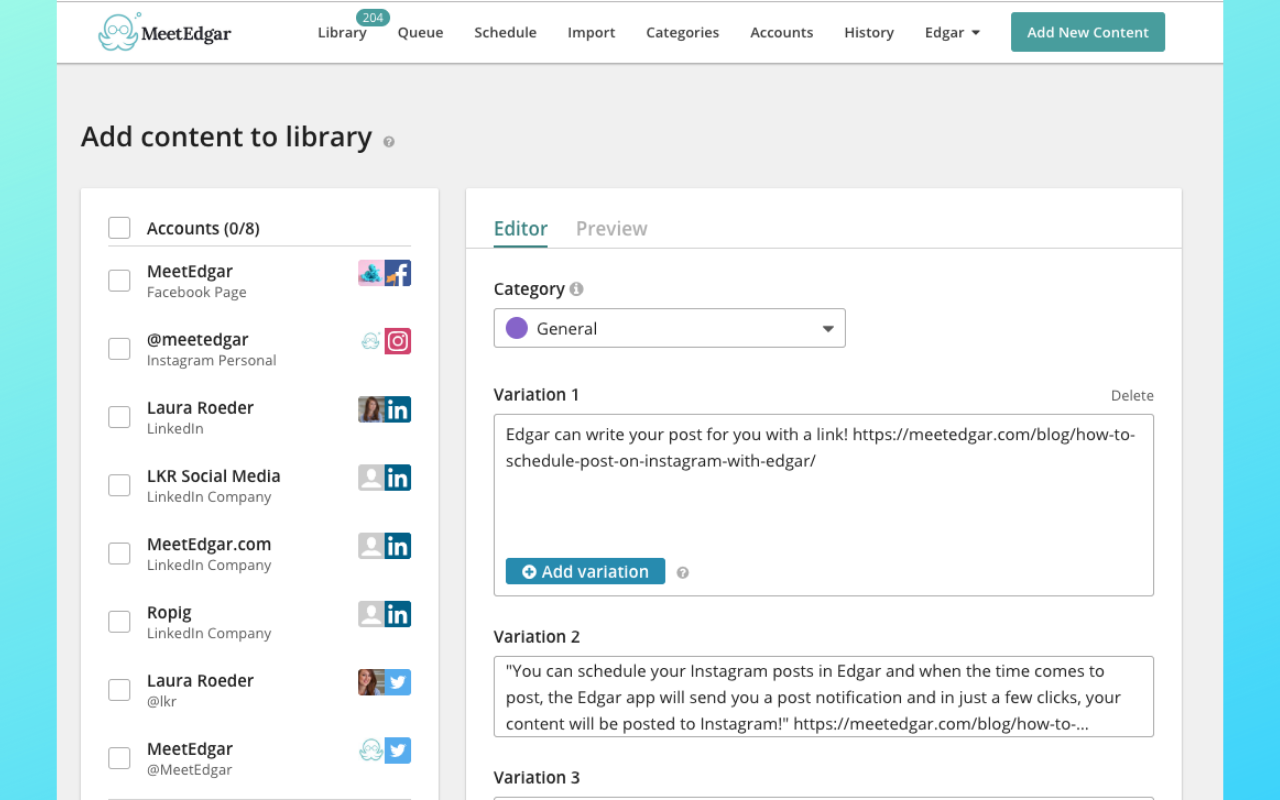Click Twitter icon for @MeetEdgar account
1280x800 pixels.
[398, 750]
